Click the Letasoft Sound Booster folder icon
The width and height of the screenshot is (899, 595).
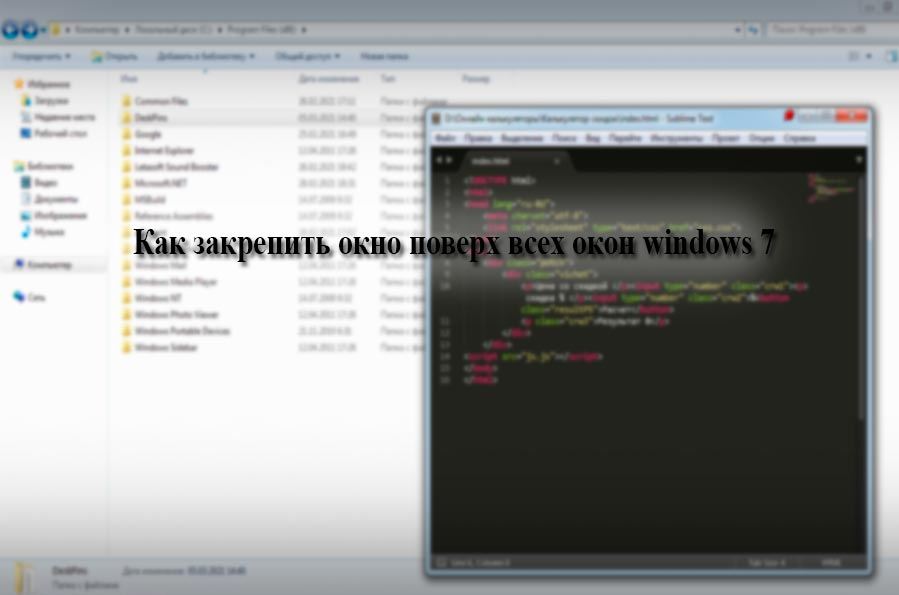pyautogui.click(x=127, y=167)
